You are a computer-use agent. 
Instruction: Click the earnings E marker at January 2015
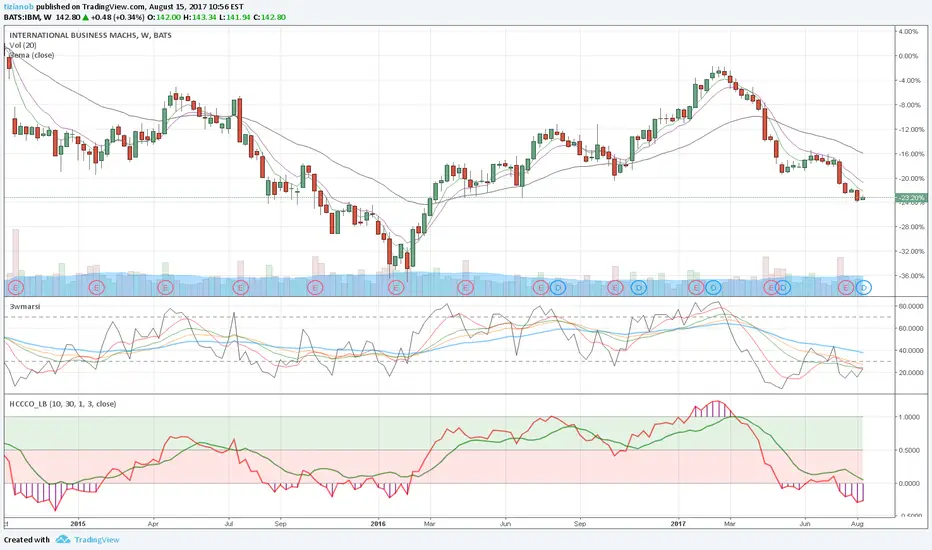click(x=96, y=288)
